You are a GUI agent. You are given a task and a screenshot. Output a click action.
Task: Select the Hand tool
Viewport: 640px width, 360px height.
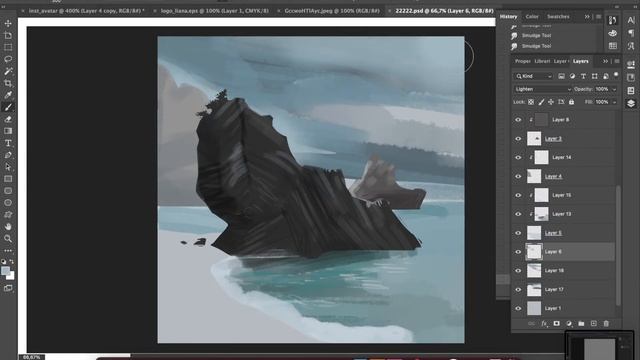pos(8,227)
